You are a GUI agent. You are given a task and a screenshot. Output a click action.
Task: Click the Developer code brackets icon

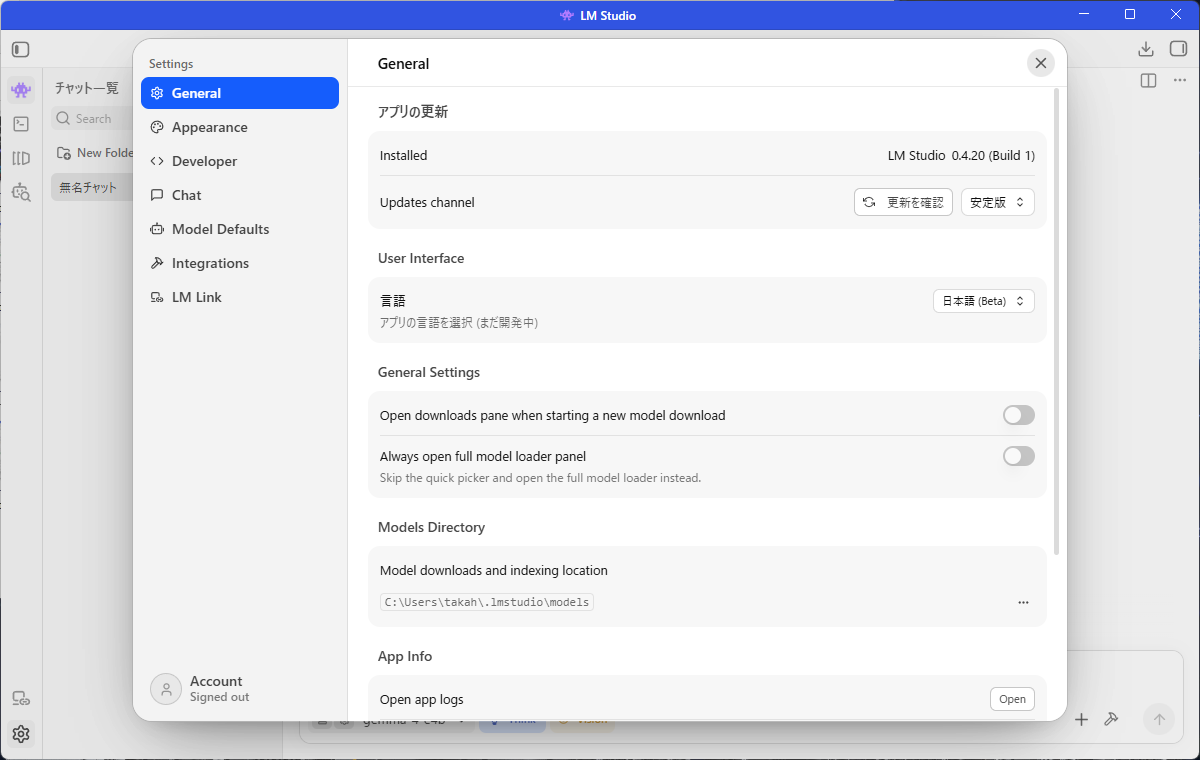pyautogui.click(x=157, y=161)
